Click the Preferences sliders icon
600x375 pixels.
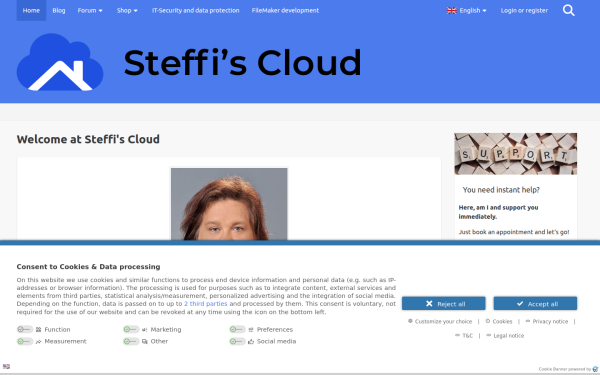pyautogui.click(x=251, y=329)
